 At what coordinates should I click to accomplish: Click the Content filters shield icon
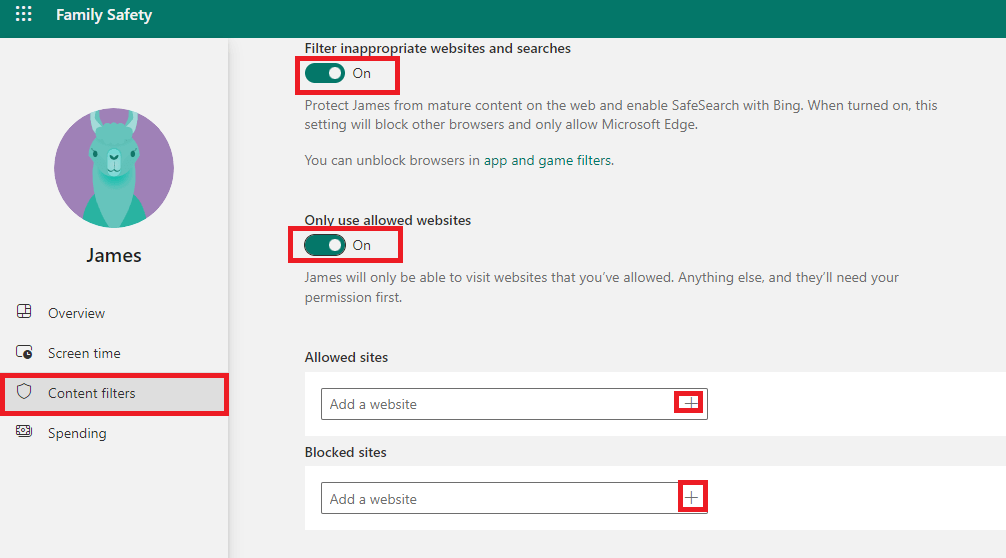(25, 393)
